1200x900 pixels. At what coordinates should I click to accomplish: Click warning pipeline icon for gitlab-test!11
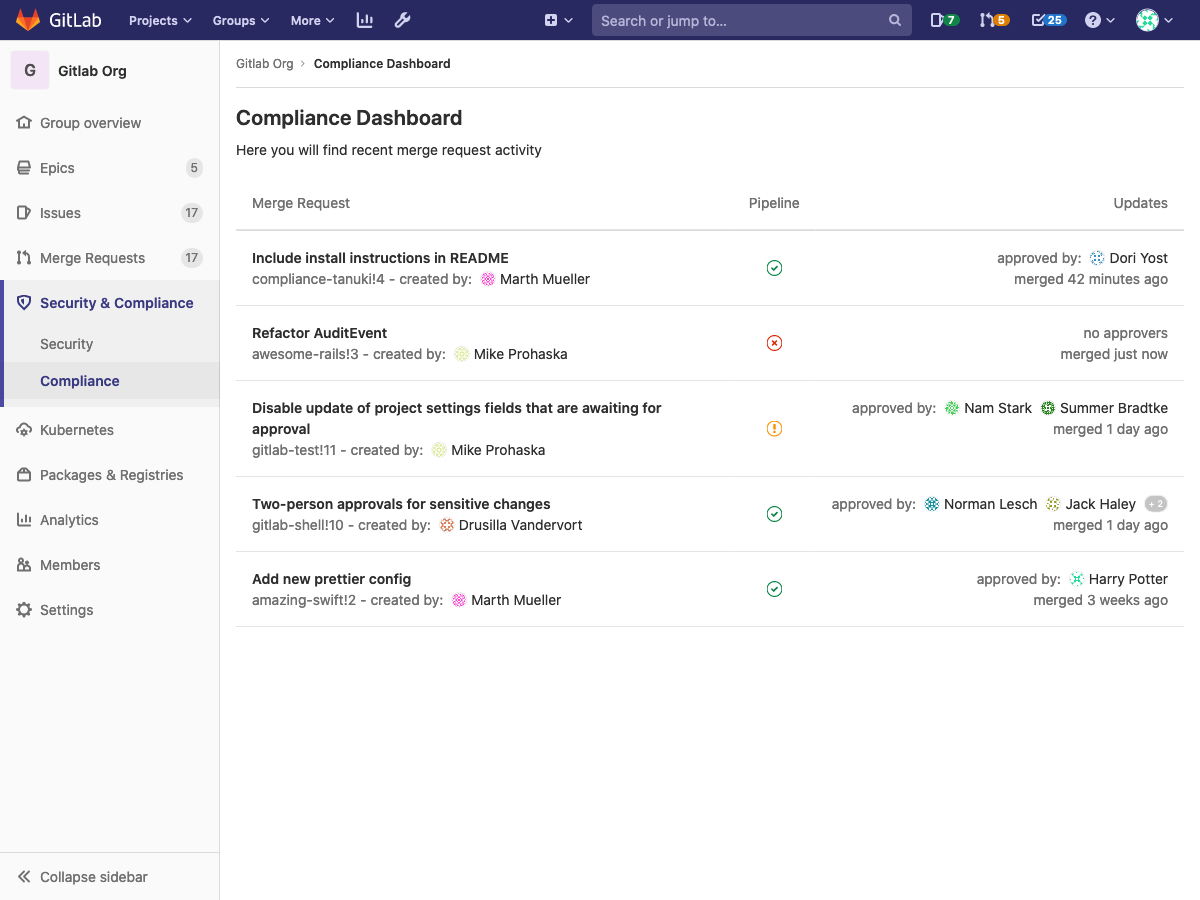tap(774, 429)
